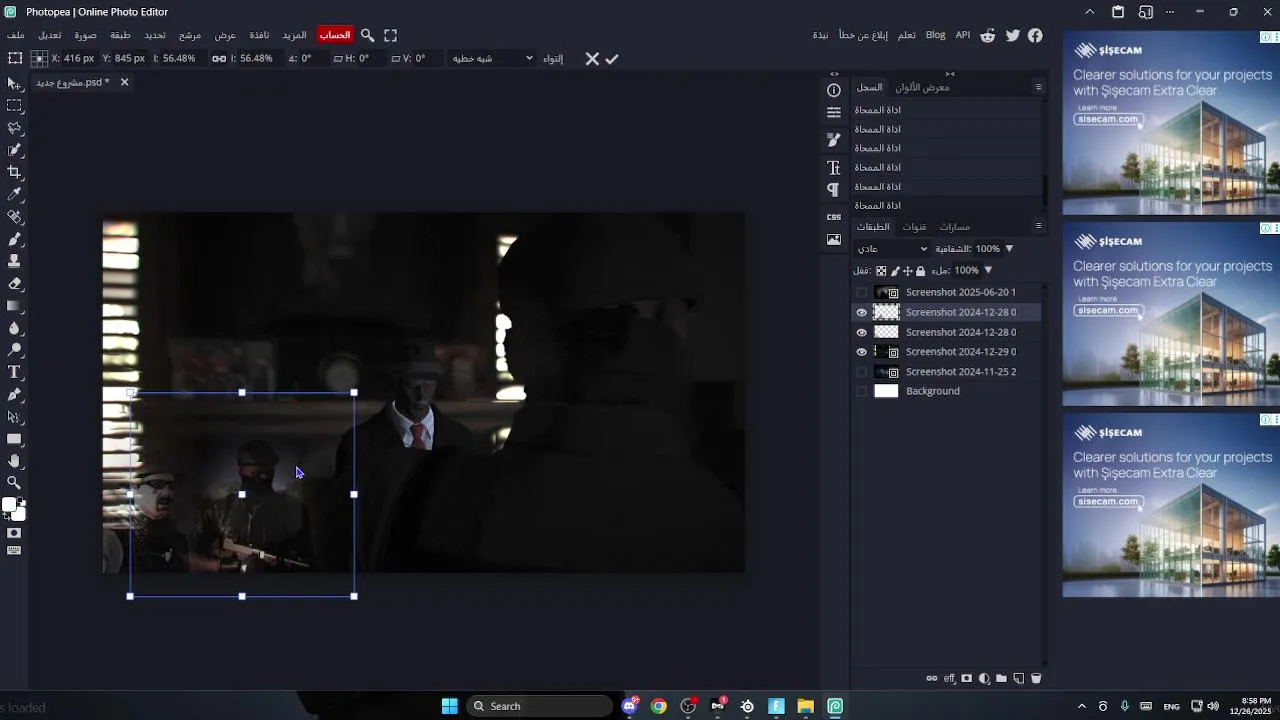The image size is (1280, 720).
Task: Show the Background layer
Action: click(x=862, y=391)
